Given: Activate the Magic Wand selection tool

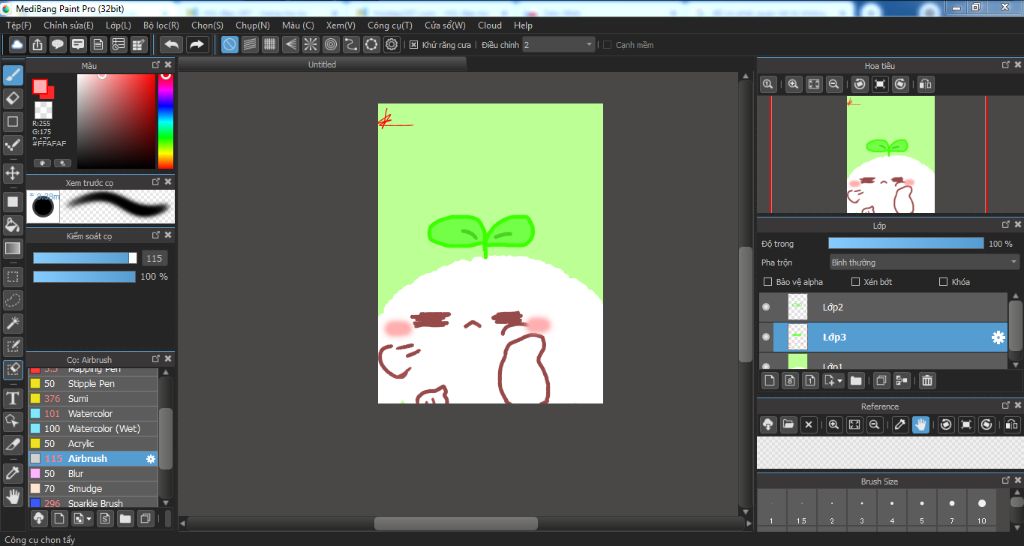Looking at the screenshot, I should 13,323.
